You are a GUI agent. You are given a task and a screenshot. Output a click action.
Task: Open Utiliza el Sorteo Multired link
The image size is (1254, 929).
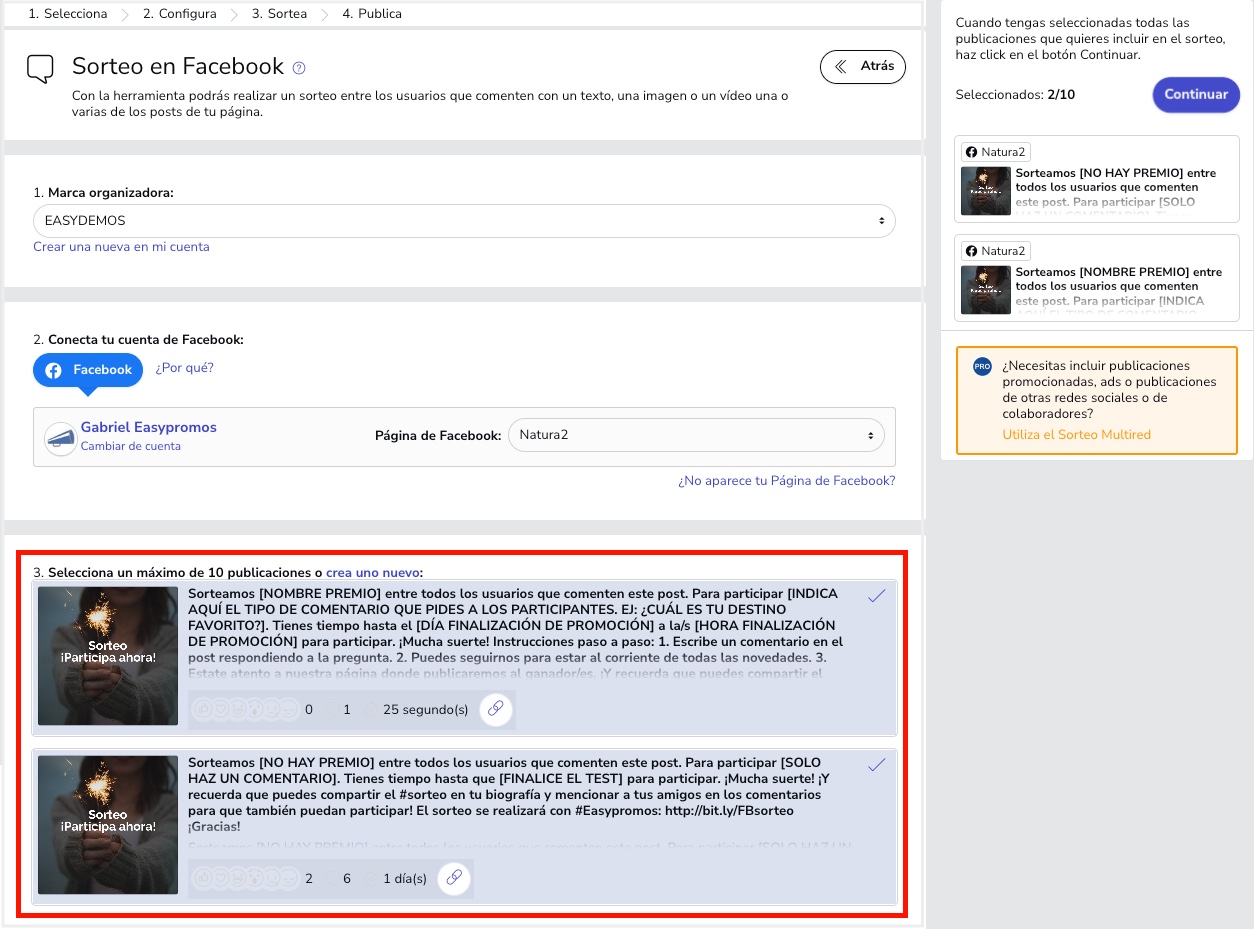pos(1077,435)
